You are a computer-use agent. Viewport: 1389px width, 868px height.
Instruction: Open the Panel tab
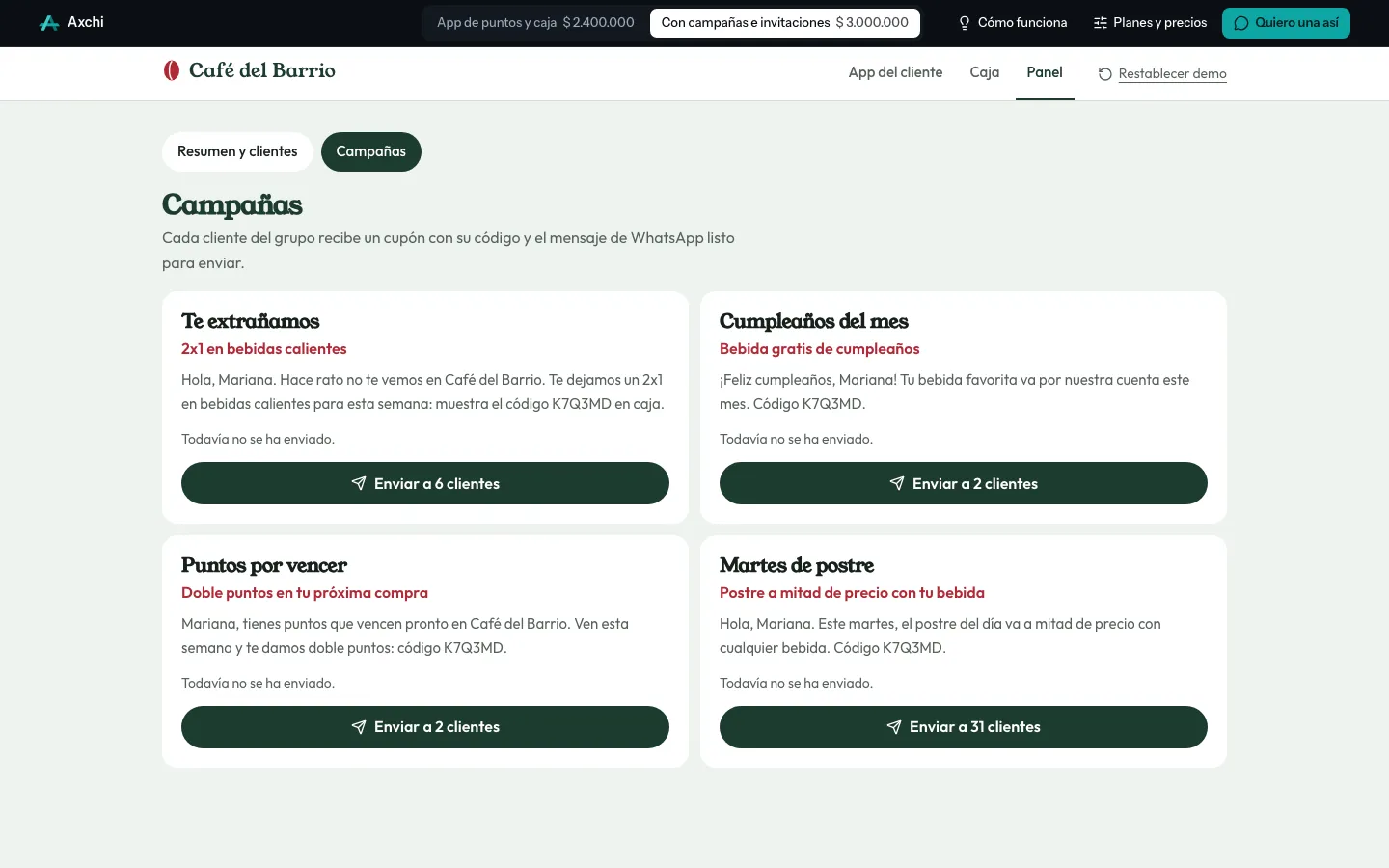[x=1045, y=73]
